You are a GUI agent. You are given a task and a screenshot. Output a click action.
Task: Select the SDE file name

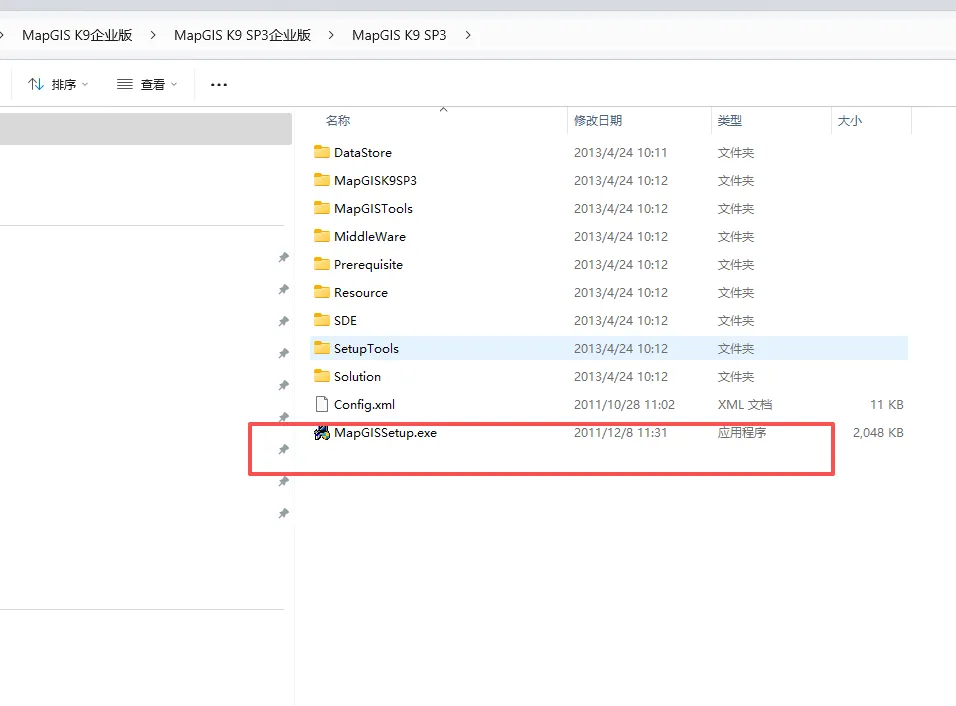click(x=345, y=321)
